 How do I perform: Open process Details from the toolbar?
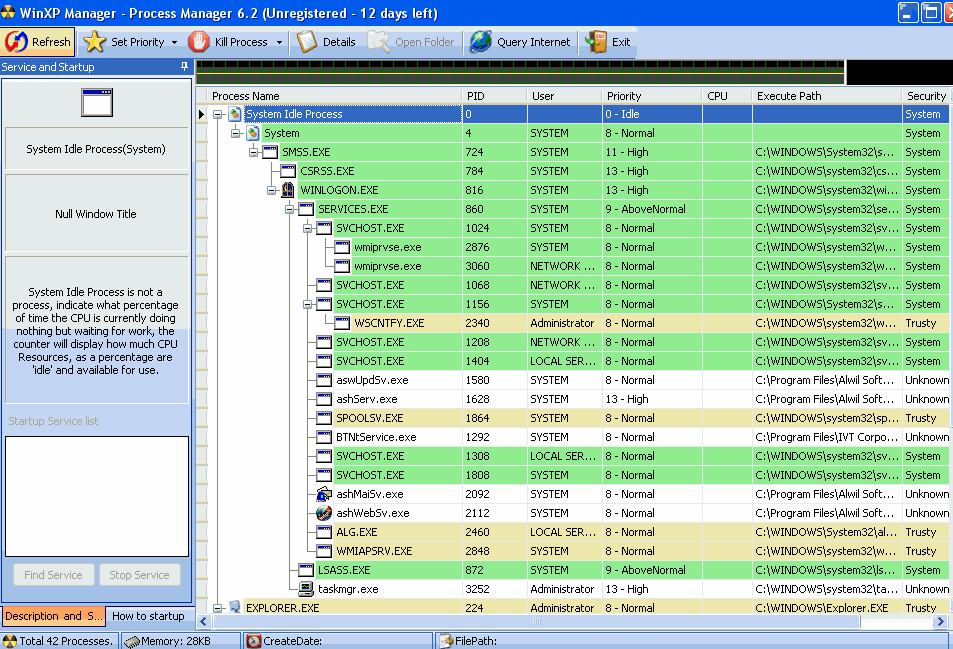coord(326,42)
